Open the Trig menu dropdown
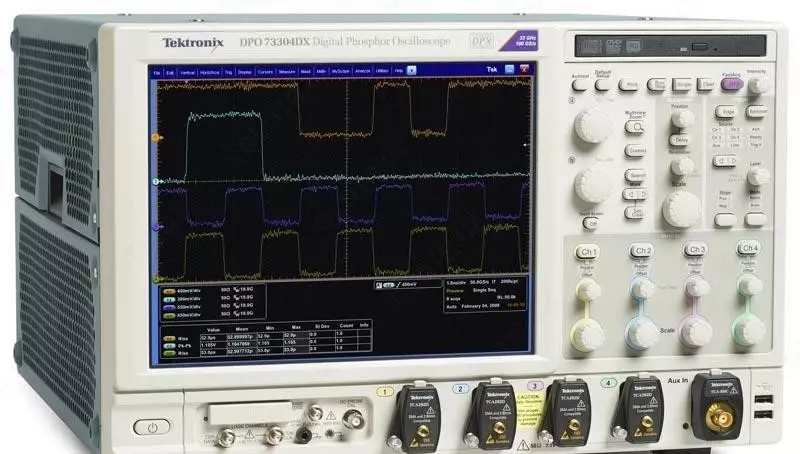The image size is (800, 454). (228, 72)
